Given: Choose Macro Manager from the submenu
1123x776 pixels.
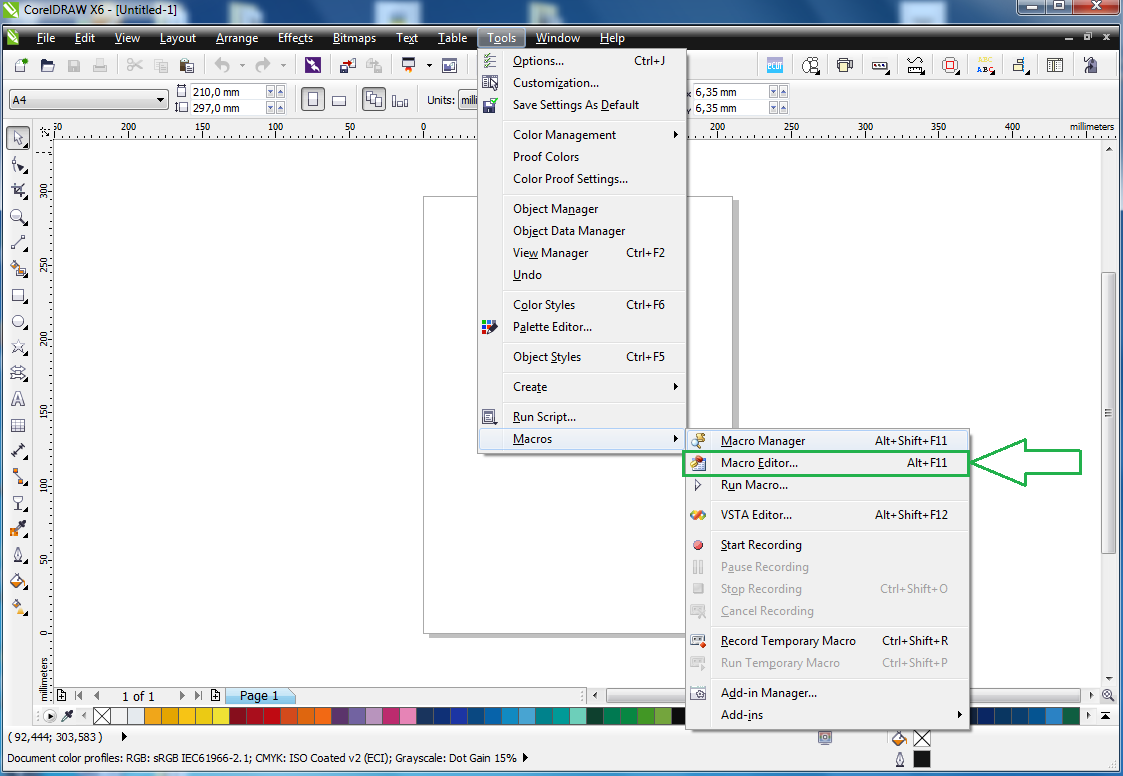Looking at the screenshot, I should [827, 441].
